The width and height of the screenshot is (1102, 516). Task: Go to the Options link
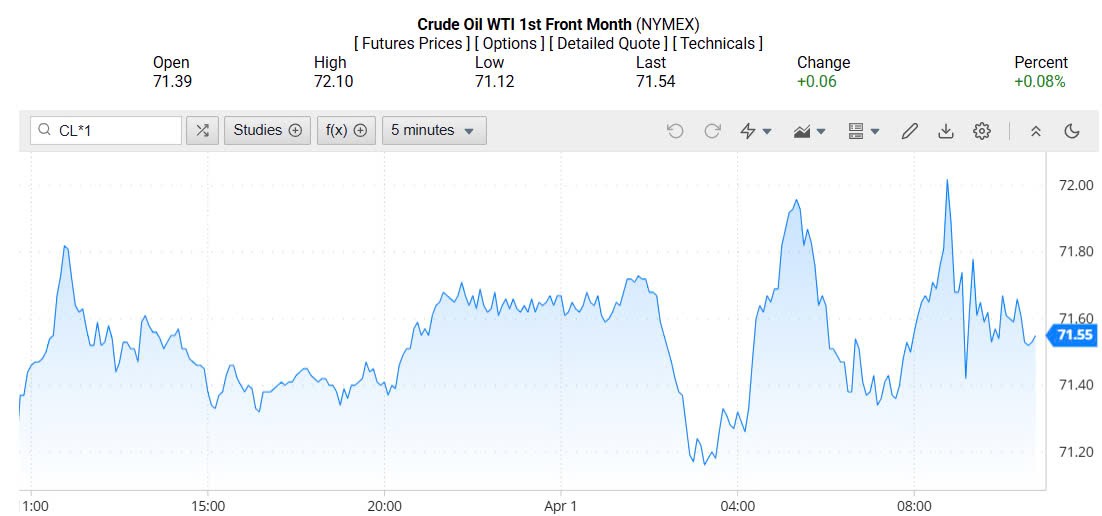(510, 43)
